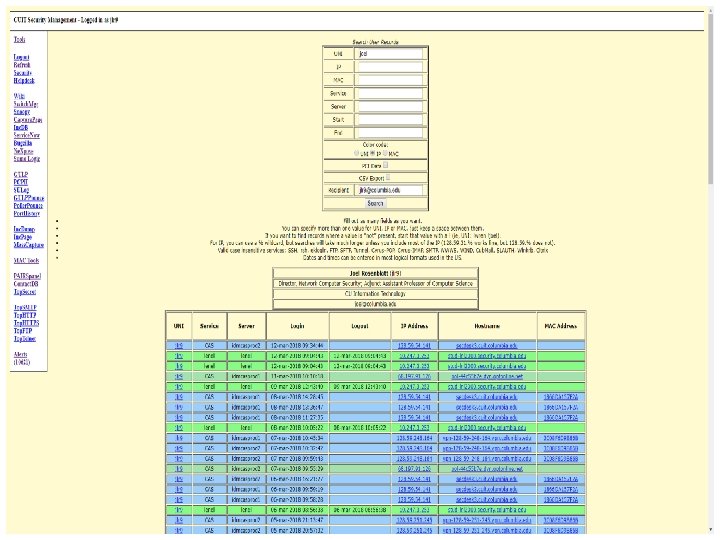The image size is (720, 540).
Task: Open the Alerts link
Action: (x=20, y=354)
